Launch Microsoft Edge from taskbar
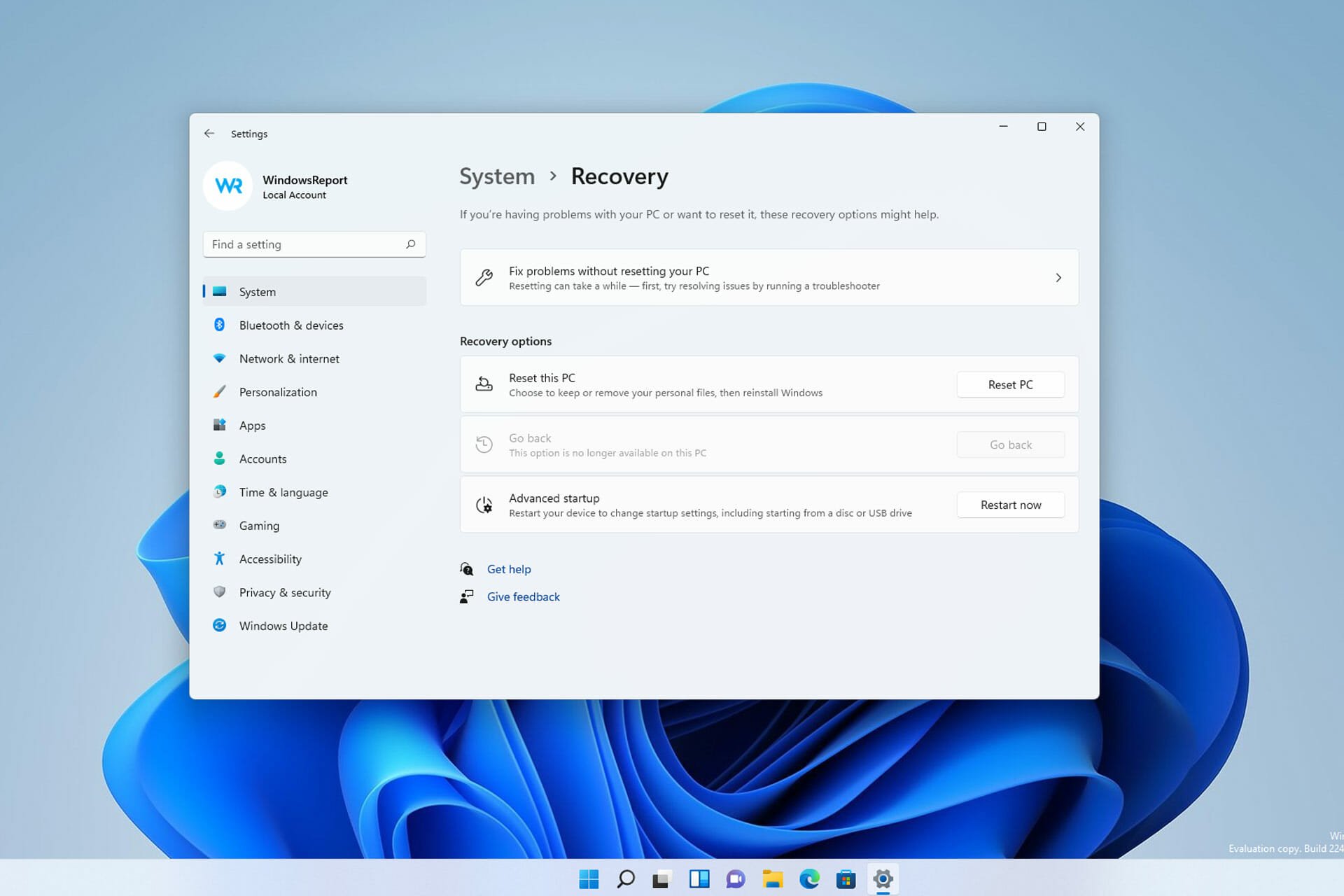Image resolution: width=1344 pixels, height=896 pixels. 809,878
